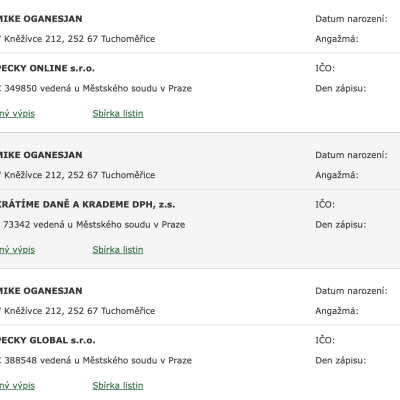The height and width of the screenshot is (400, 400).
Task: Open Sbírka listin for PECKY GLOBAL s.r.o.
Action: pos(118,386)
